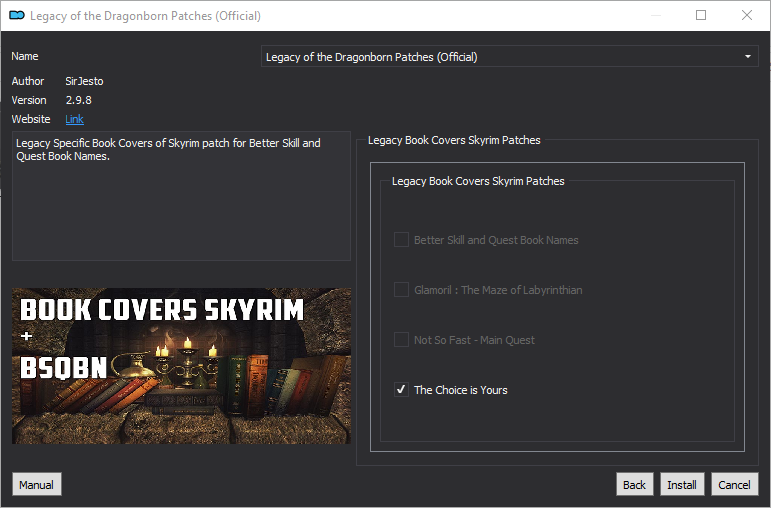Click the Mod Organizer icon in title bar
This screenshot has width=771, height=508.
17,15
